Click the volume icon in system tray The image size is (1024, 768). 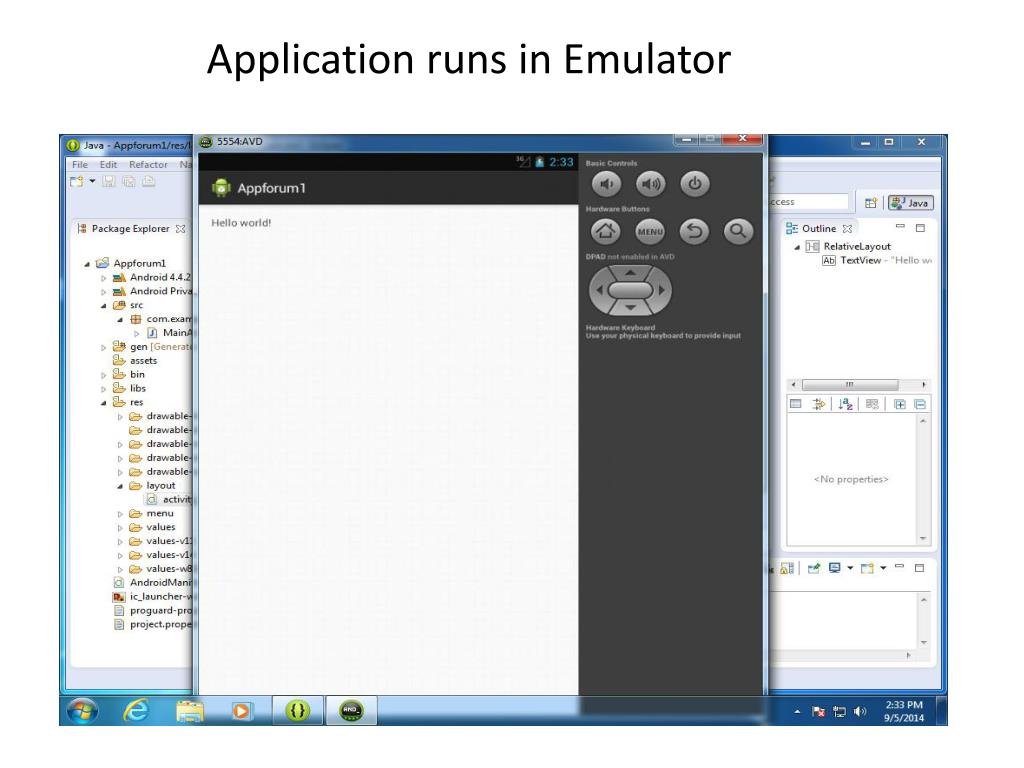(x=859, y=712)
